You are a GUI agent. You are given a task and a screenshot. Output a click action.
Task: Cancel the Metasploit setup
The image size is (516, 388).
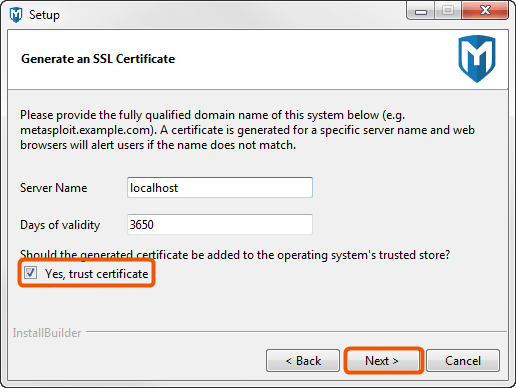[463, 361]
